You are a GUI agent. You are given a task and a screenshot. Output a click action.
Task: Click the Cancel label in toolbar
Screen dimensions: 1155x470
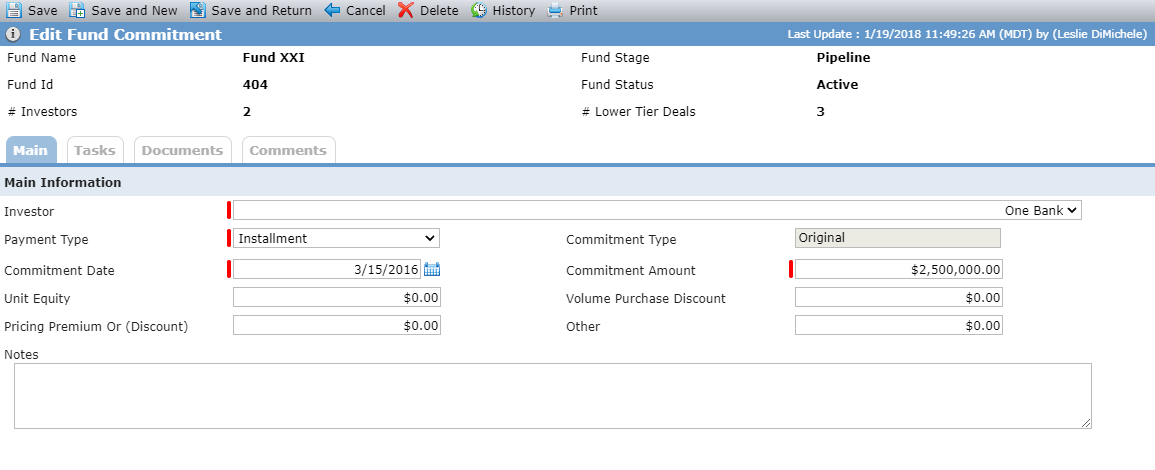pos(365,11)
